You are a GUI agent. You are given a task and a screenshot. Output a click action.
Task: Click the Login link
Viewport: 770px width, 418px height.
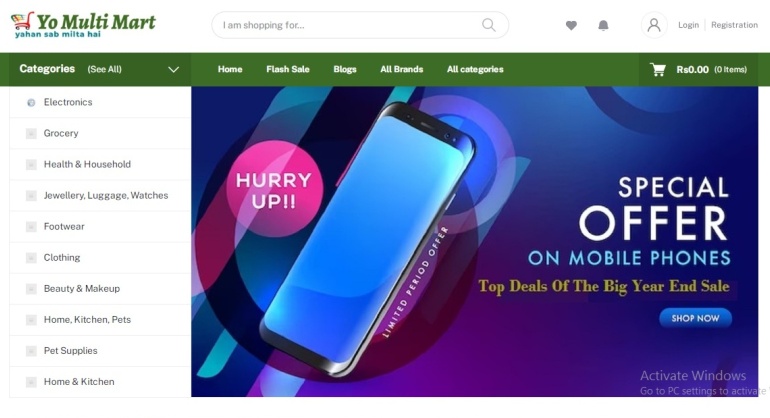(x=688, y=25)
